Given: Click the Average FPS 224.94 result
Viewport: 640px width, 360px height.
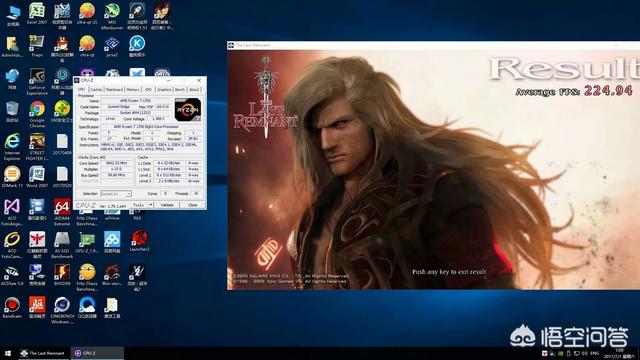Looking at the screenshot, I should [x=574, y=91].
